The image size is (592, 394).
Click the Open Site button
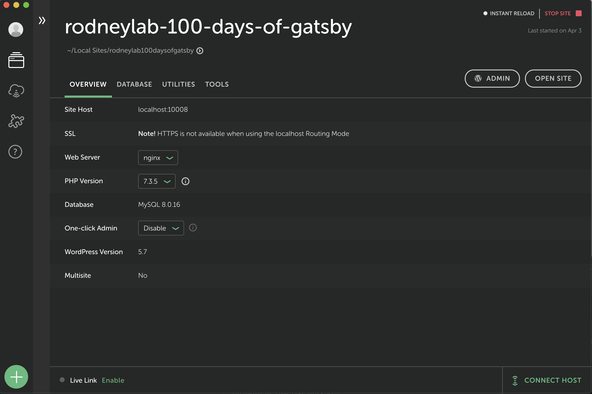point(553,78)
